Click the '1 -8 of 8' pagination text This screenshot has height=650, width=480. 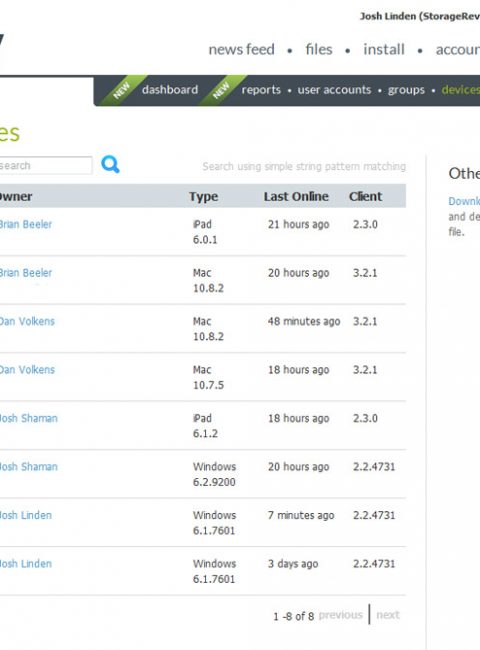[293, 616]
